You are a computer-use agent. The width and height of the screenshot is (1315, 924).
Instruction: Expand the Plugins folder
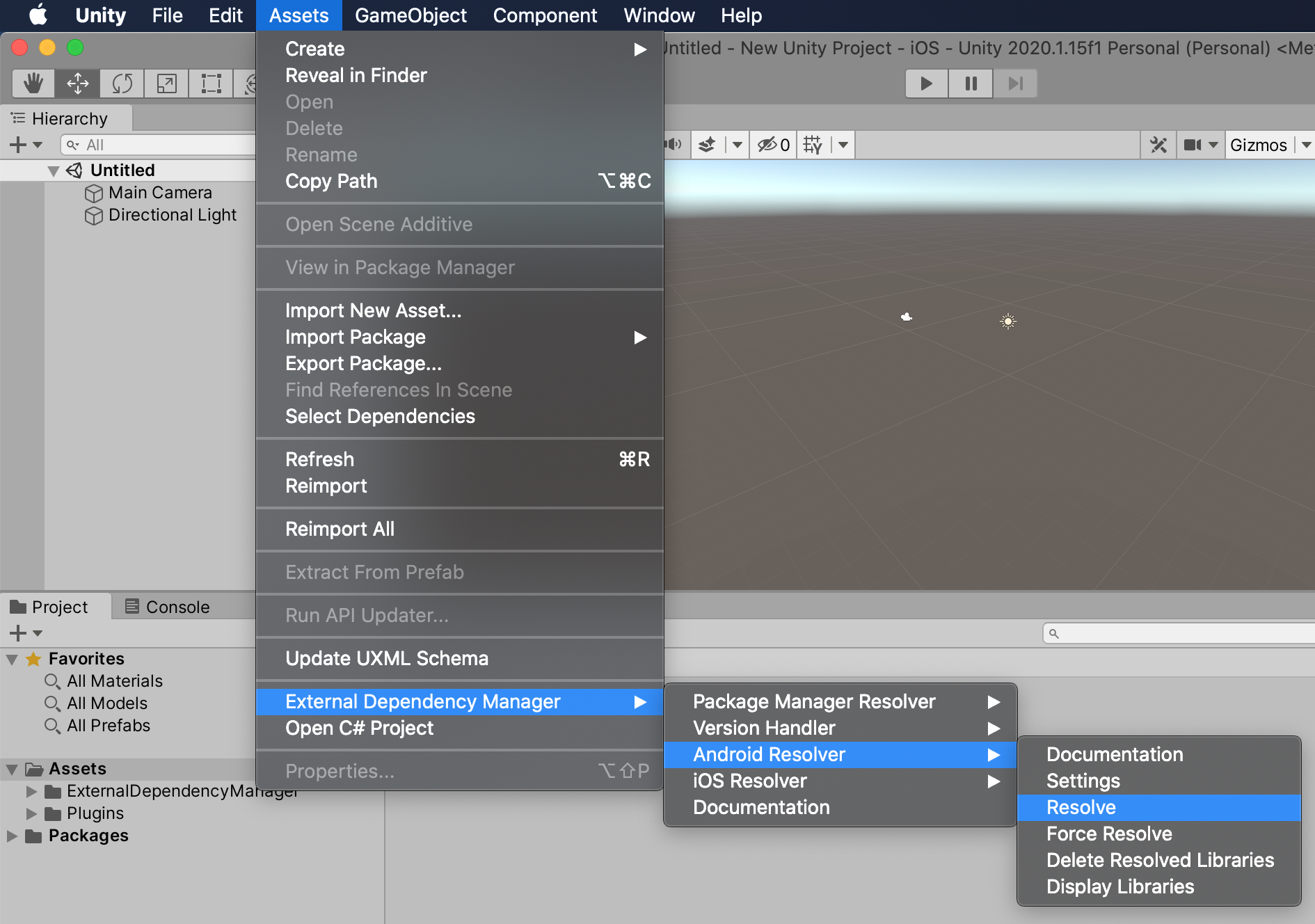31,813
